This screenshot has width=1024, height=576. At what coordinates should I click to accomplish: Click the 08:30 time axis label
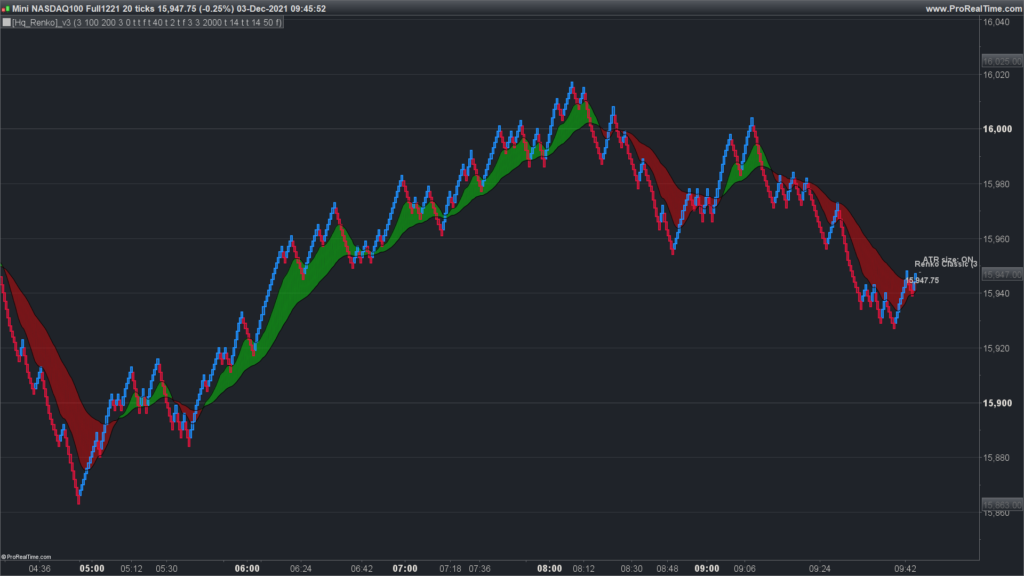(632, 569)
